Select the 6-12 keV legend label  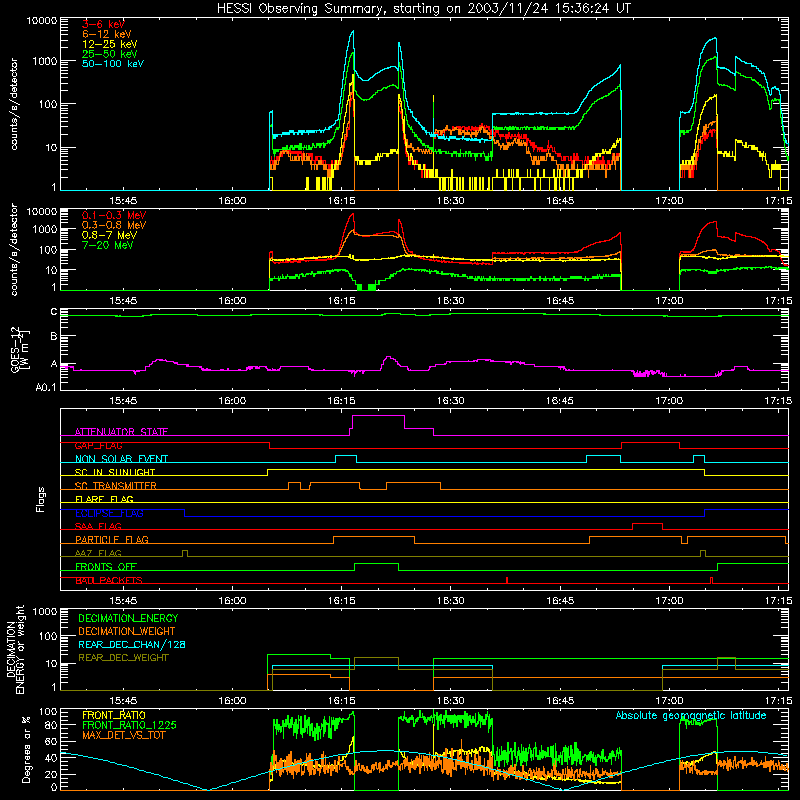107,34
